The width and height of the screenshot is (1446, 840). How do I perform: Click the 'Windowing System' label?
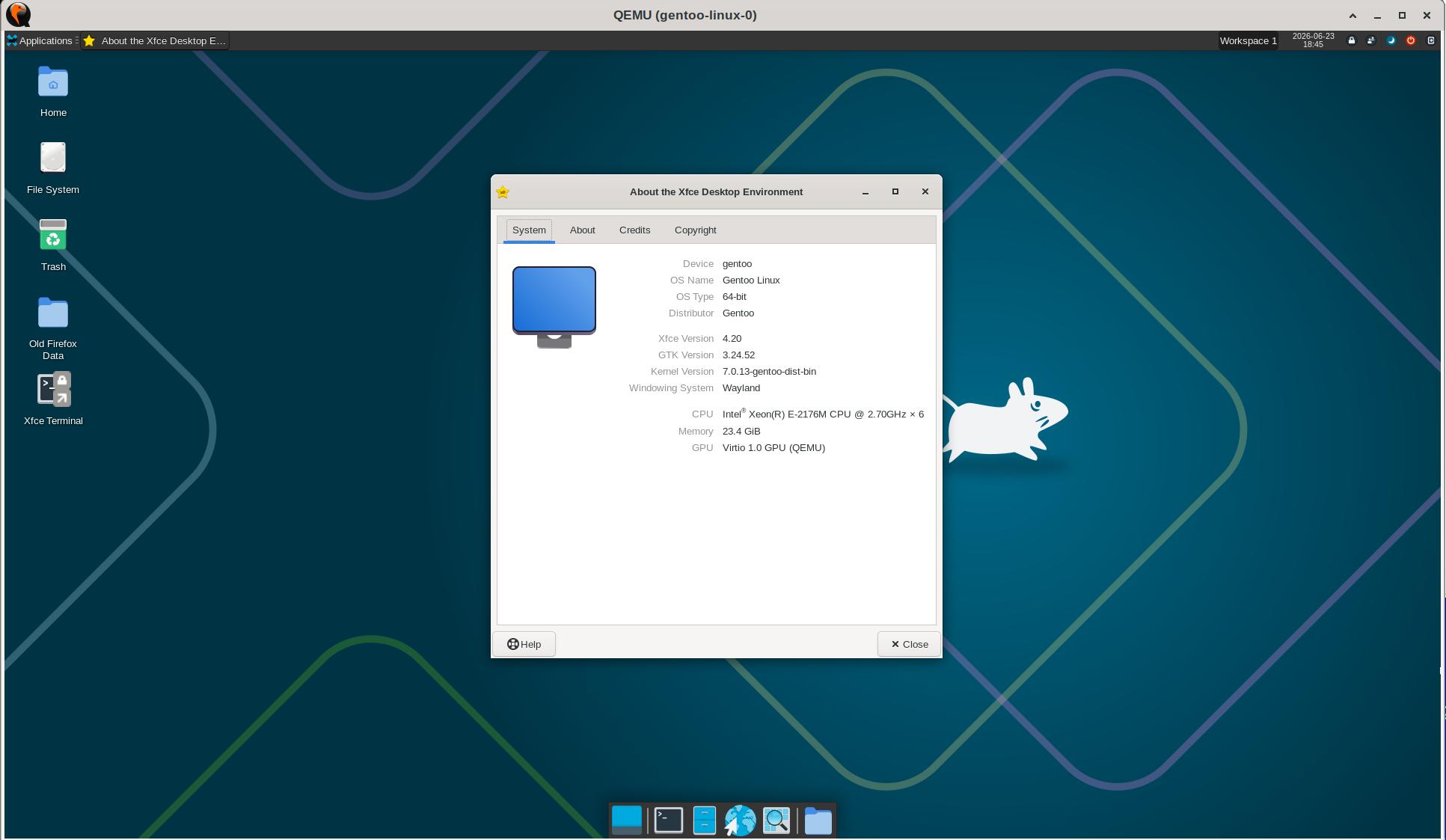[671, 388]
